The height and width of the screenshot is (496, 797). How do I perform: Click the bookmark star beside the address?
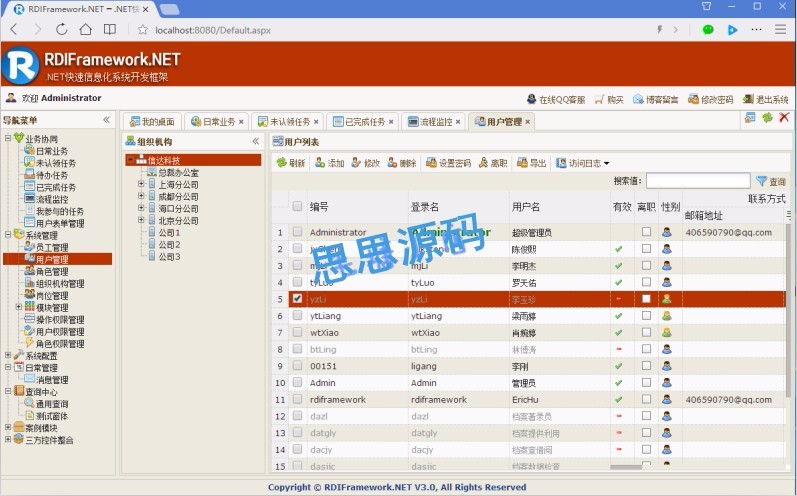point(143,30)
